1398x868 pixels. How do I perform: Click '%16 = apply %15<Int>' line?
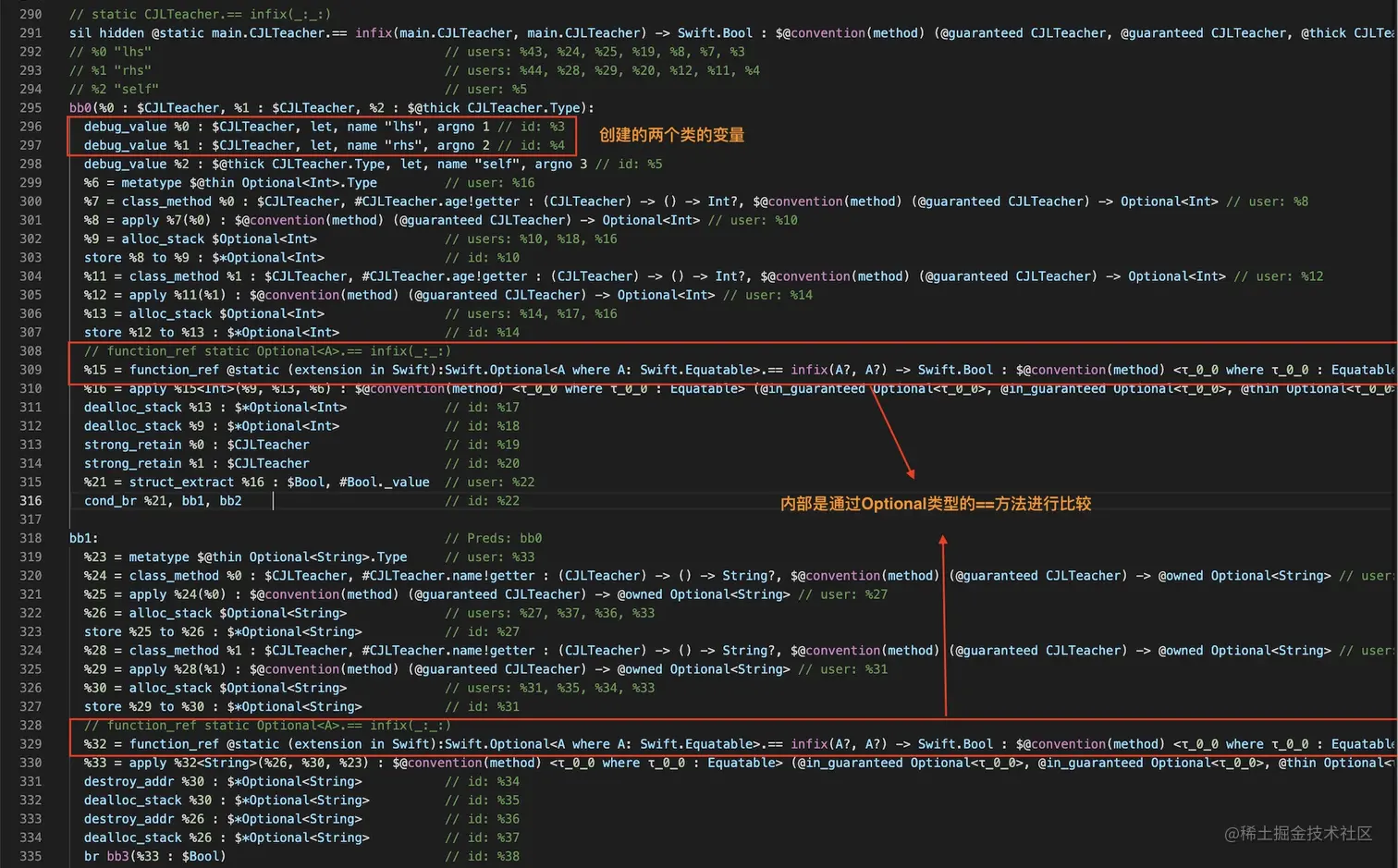739,388
